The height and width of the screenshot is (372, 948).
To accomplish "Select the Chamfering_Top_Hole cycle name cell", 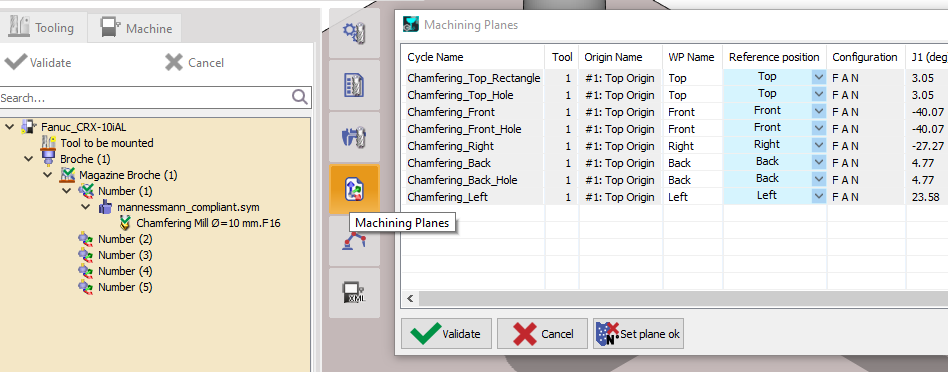I will tap(473, 95).
